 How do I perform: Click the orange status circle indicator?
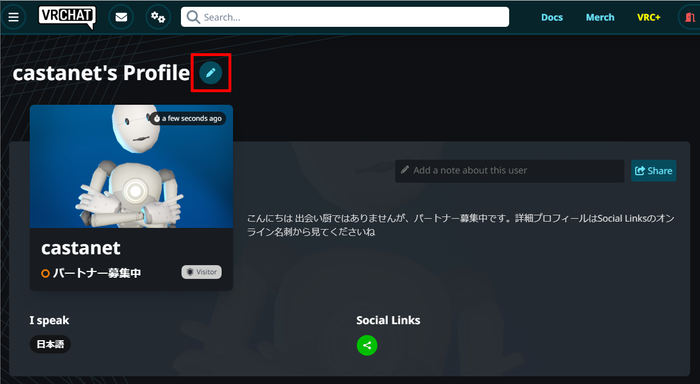click(45, 273)
